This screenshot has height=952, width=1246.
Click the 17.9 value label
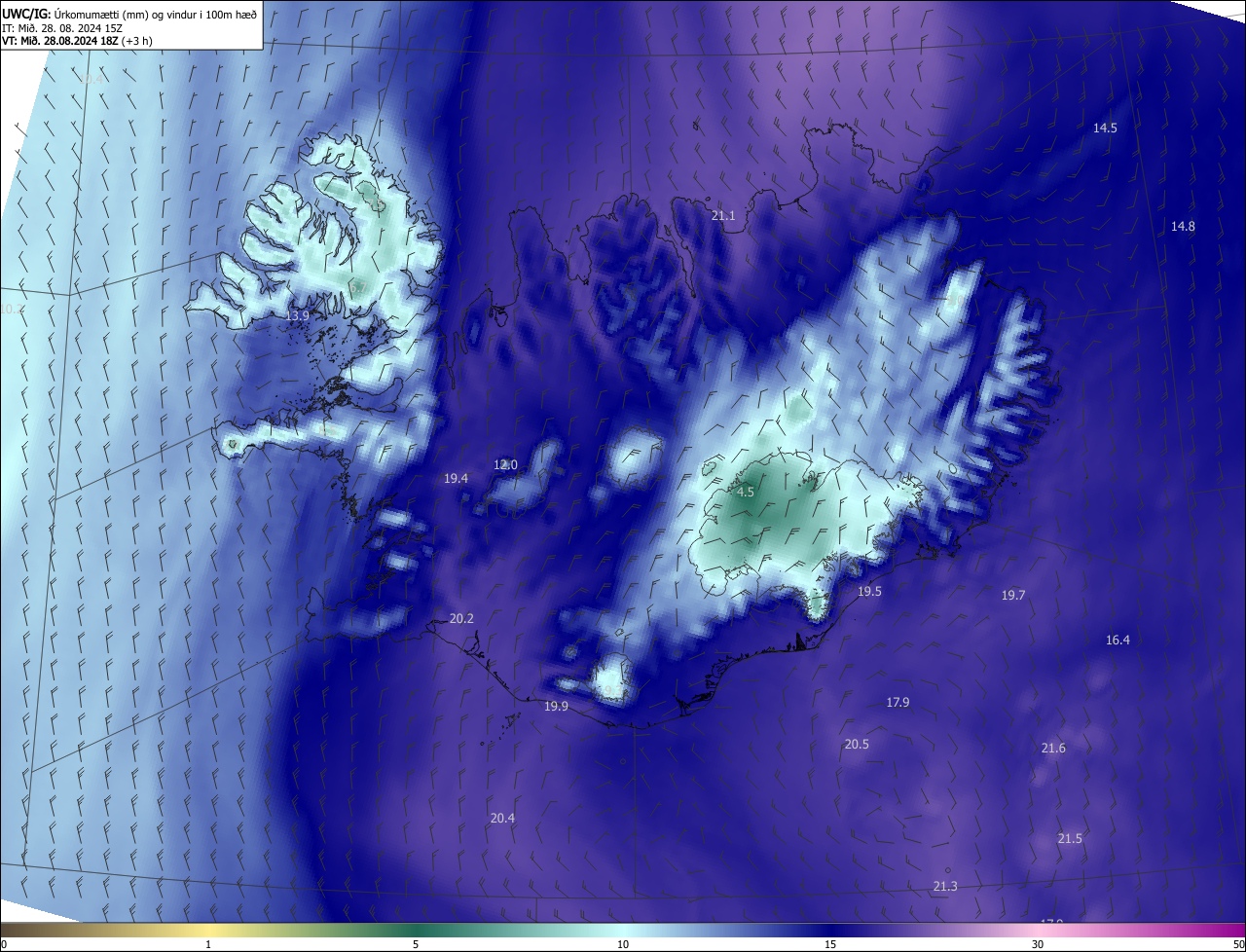click(x=898, y=702)
